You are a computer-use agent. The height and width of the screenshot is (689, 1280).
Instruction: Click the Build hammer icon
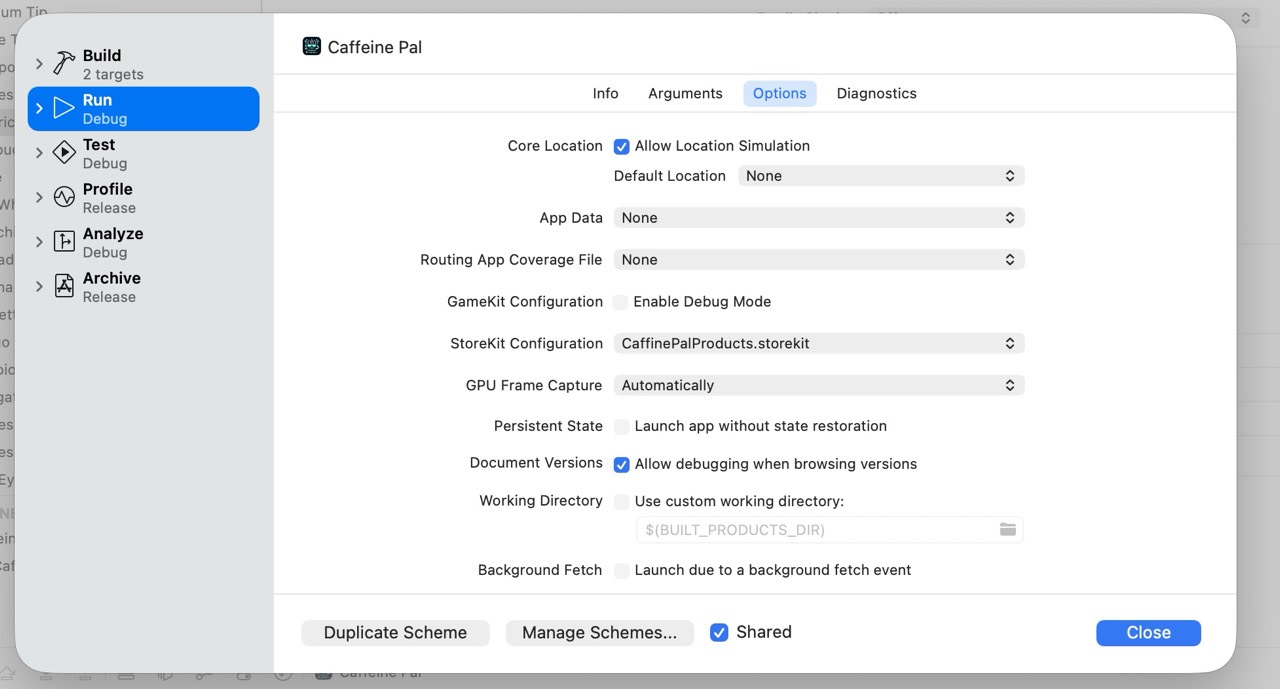(64, 64)
